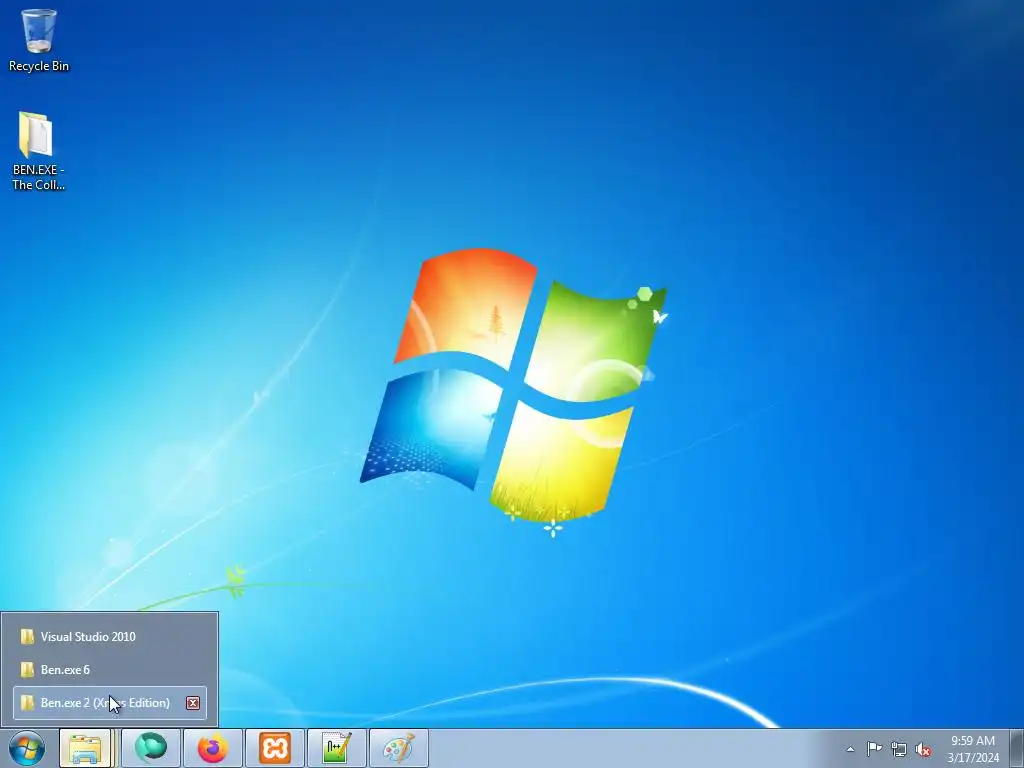Click the Show desktop strip at the taskbar end

click(1017, 748)
